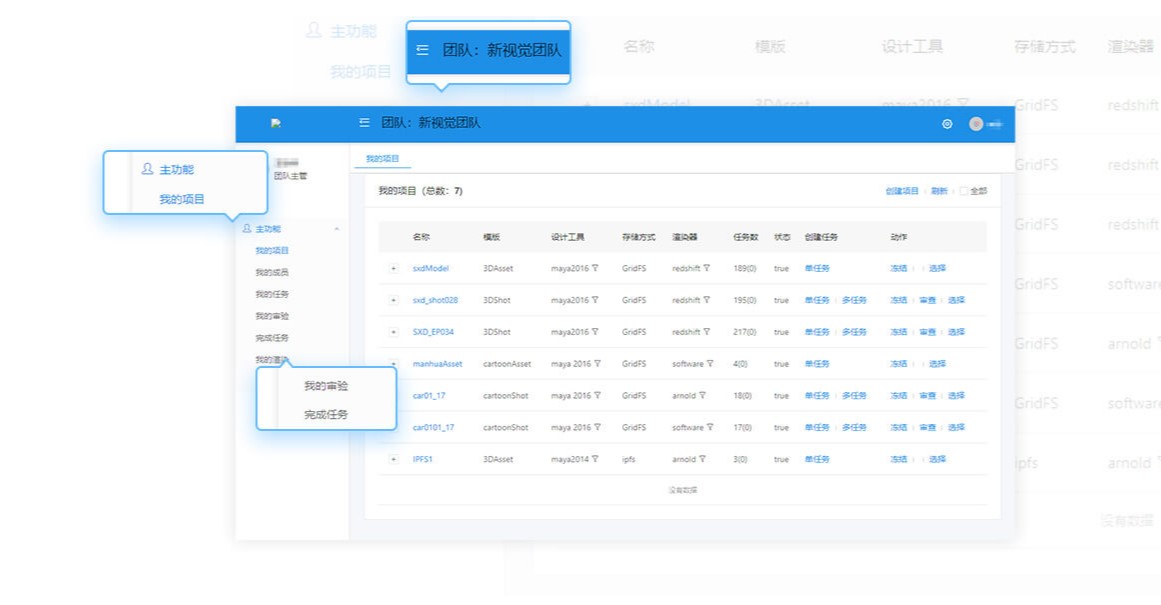Image resolution: width=1161 pixels, height=605 pixels.
Task: Open 我的成员 in the sidebar
Action: click(x=272, y=272)
